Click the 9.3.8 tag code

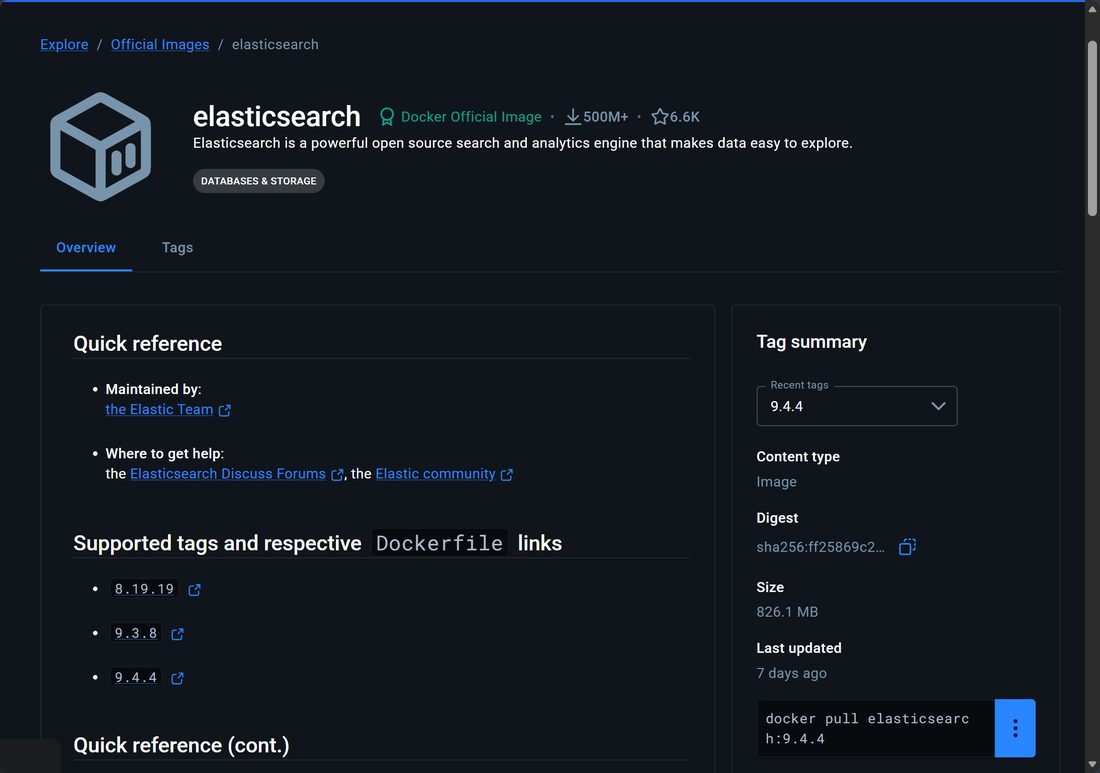(x=136, y=633)
